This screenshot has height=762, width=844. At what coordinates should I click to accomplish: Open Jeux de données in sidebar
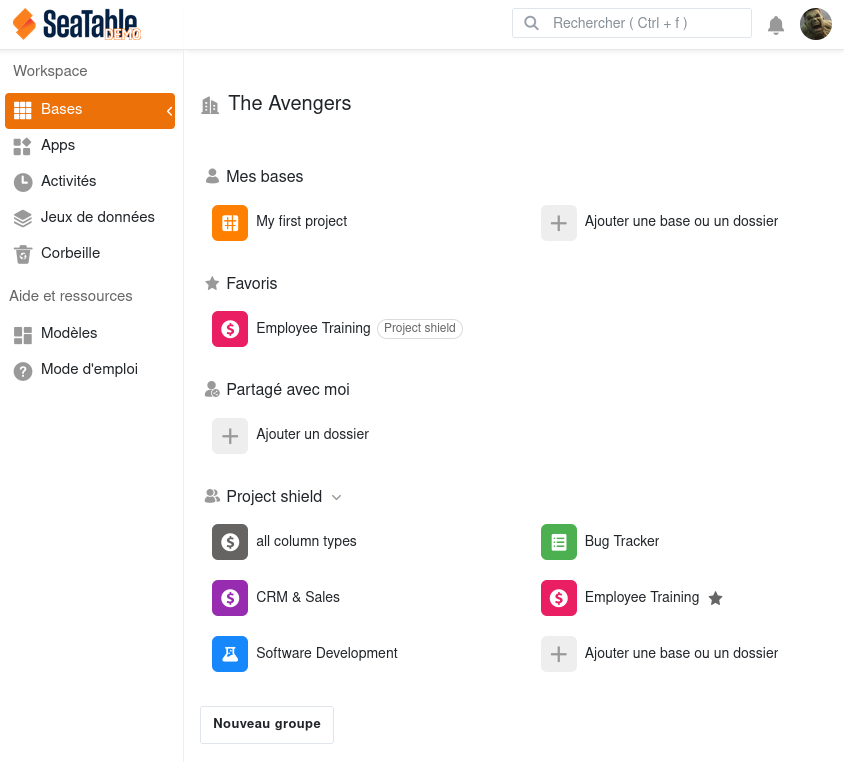pos(97,218)
